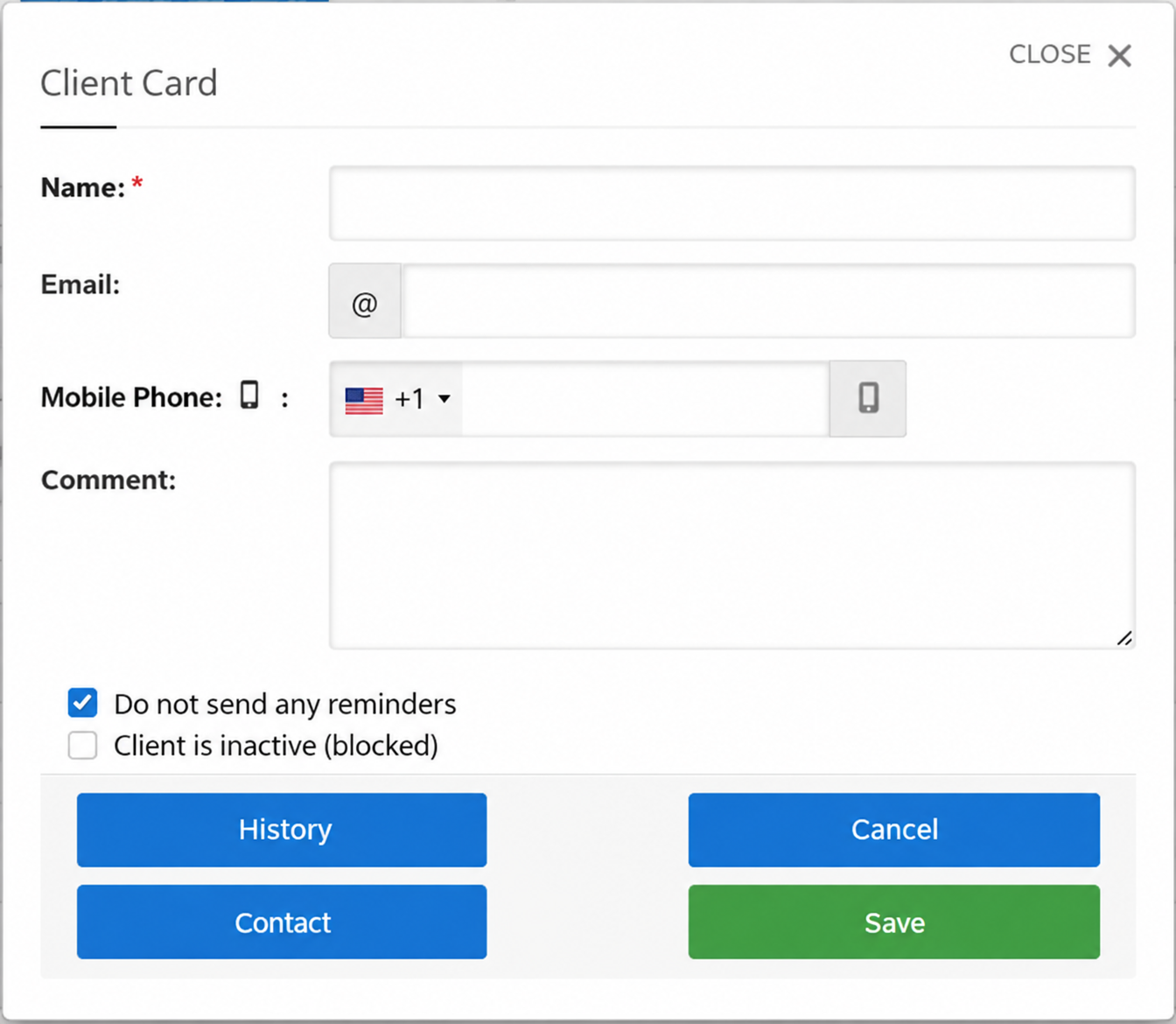Click the "Client Card" heading text

coord(129,83)
